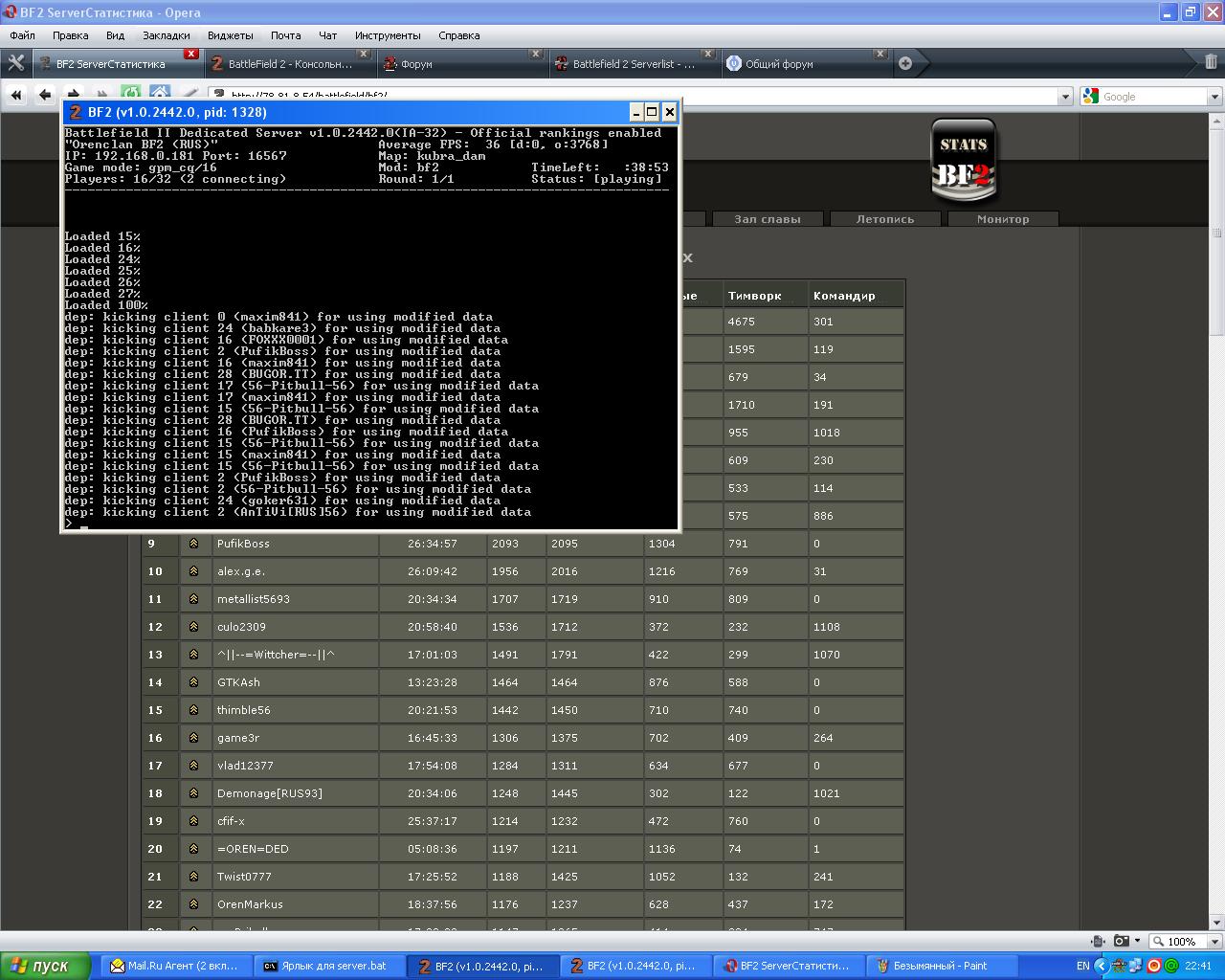Click the fit-to-width page icon in status bar
This screenshot has height=980, width=1225.
coord(1098,941)
